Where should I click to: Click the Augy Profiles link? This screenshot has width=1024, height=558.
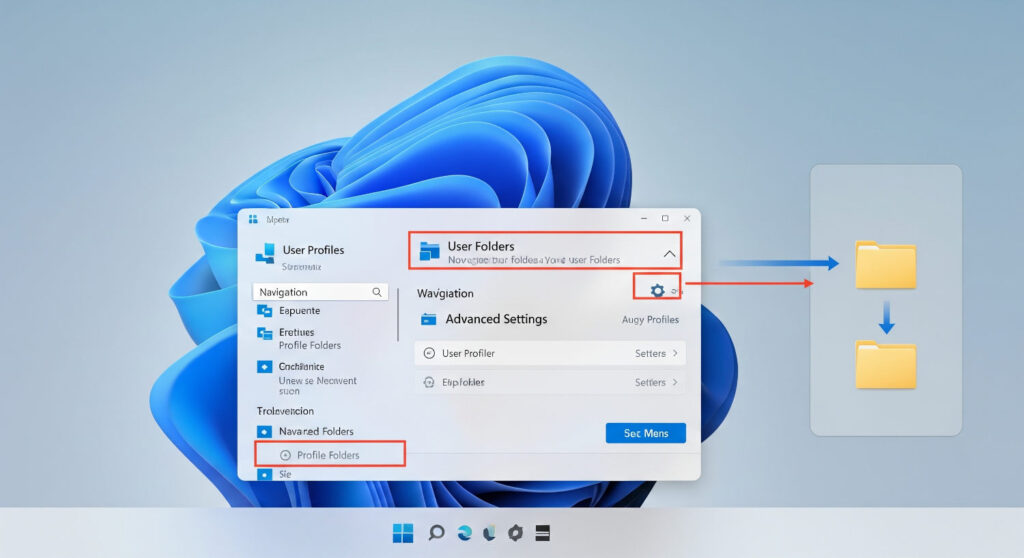650,320
